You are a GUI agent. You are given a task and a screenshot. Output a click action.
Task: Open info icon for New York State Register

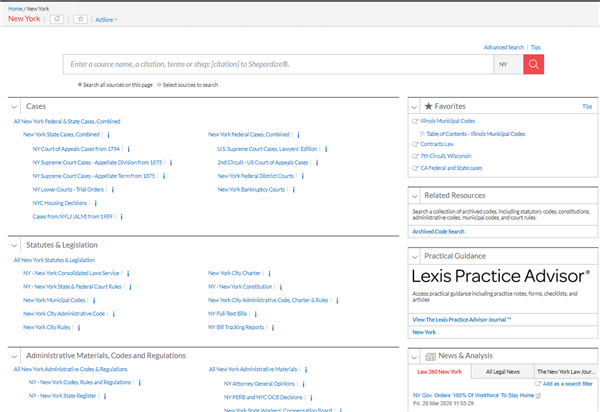(x=105, y=396)
